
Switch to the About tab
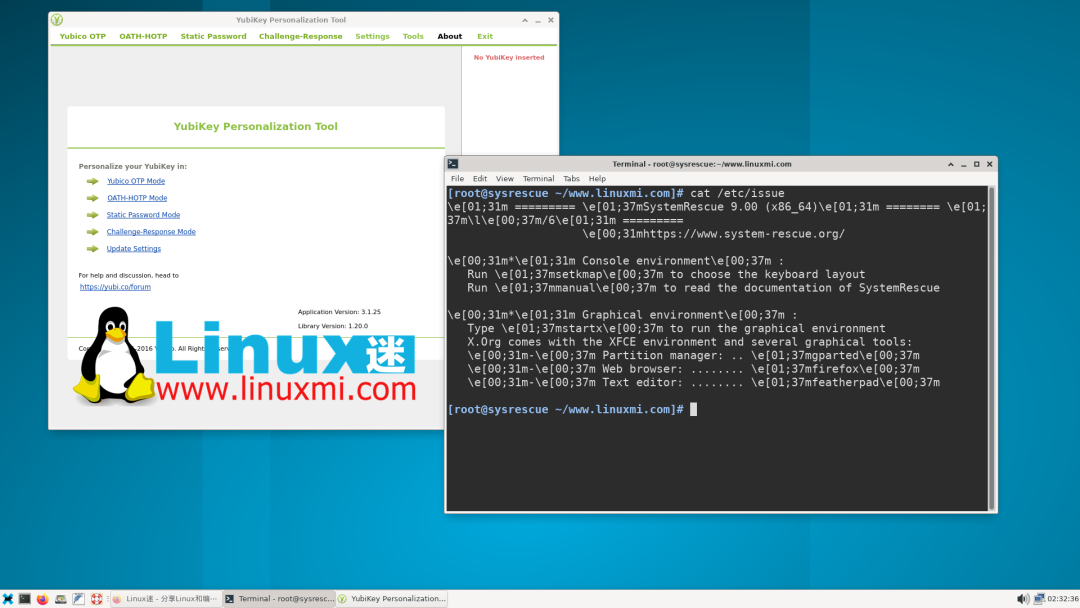pos(449,36)
